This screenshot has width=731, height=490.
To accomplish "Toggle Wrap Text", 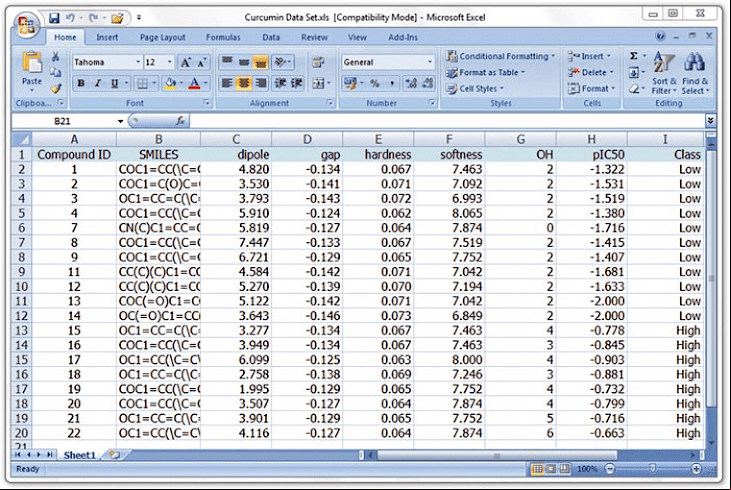I will (318, 62).
